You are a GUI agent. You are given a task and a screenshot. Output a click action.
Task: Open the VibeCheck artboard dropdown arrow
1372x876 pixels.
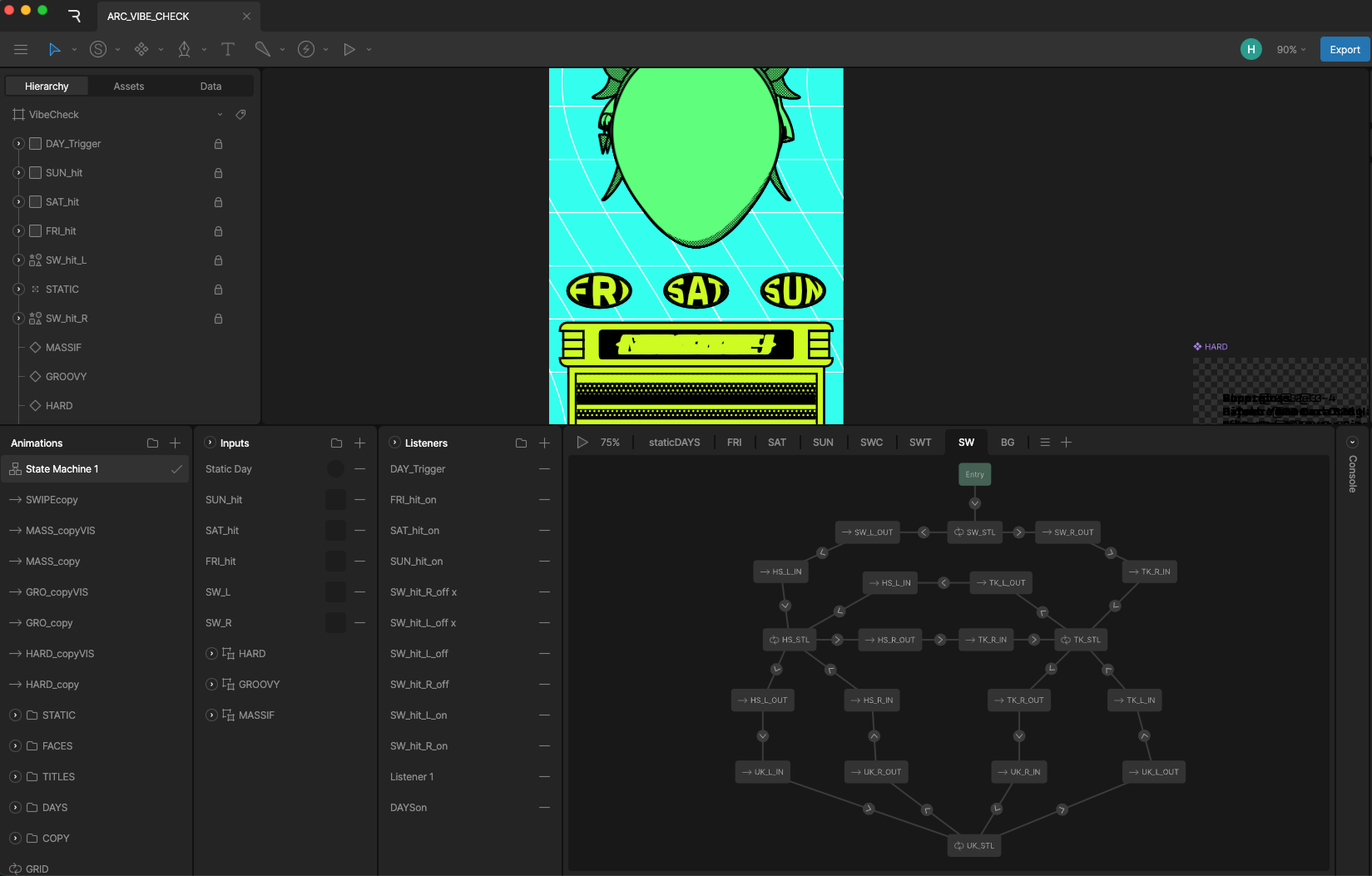click(x=220, y=115)
